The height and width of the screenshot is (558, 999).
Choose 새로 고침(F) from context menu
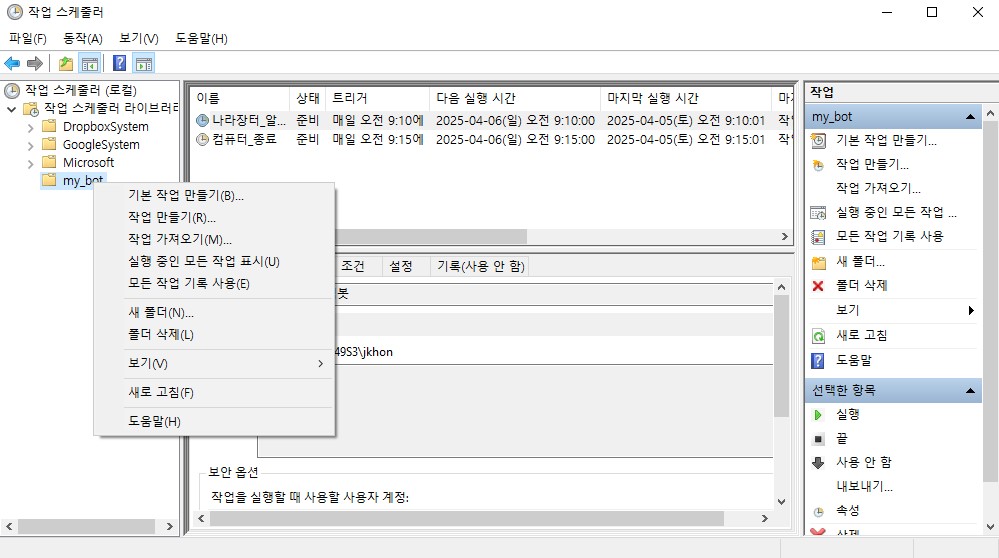214,392
